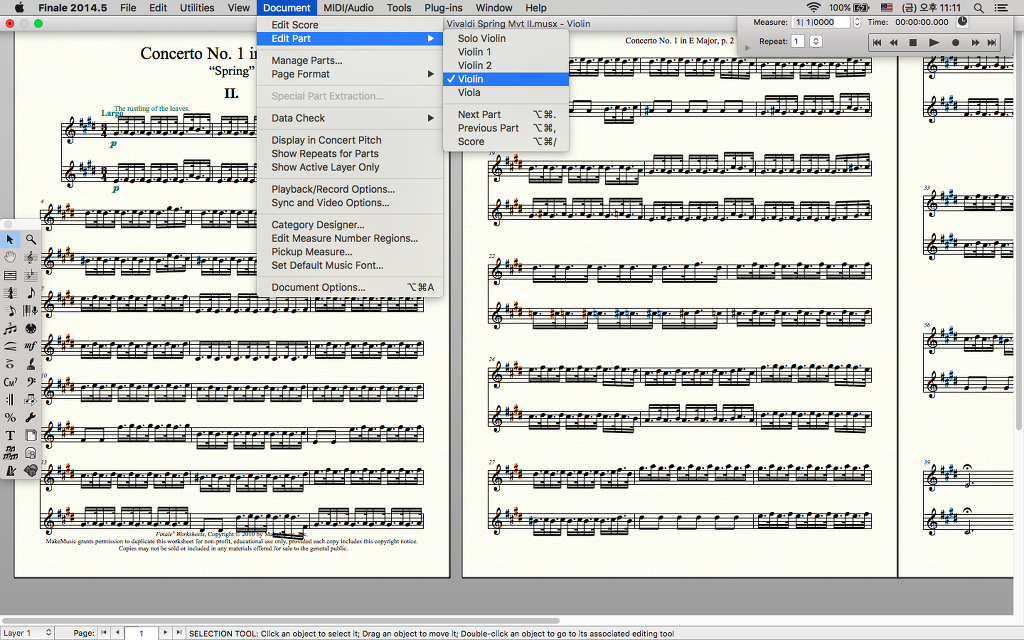
Task: Click the Record button
Action: (955, 43)
